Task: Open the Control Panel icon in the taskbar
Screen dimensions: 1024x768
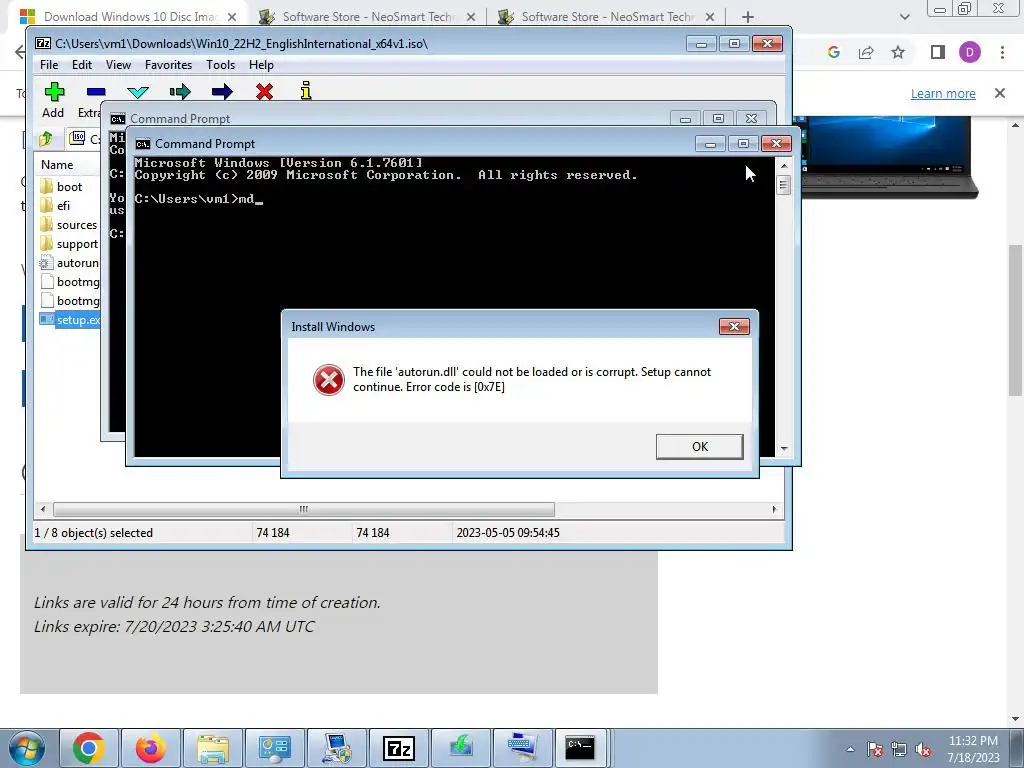Action: point(274,748)
